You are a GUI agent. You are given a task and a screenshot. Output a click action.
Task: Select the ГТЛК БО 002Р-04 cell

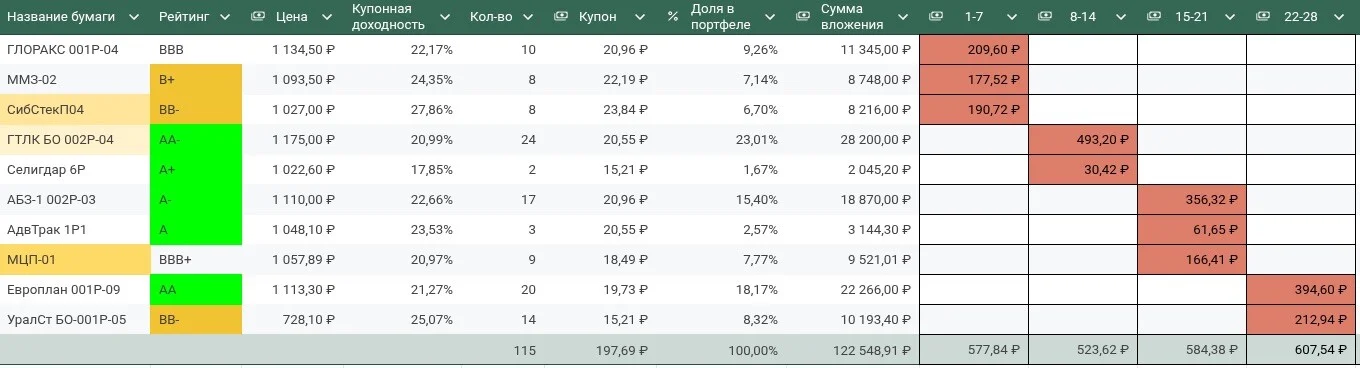(x=74, y=139)
